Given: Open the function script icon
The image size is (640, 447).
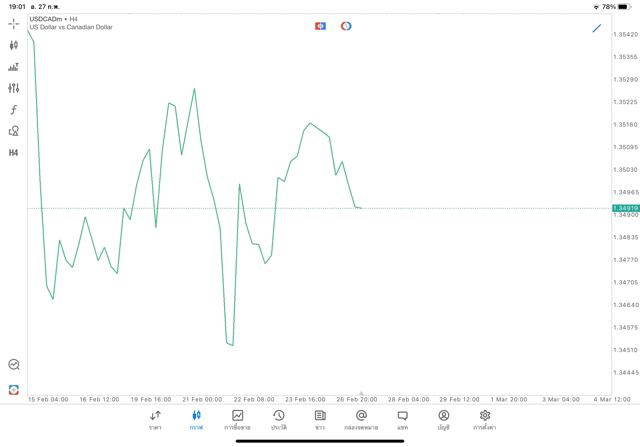Looking at the screenshot, I should [x=13, y=110].
